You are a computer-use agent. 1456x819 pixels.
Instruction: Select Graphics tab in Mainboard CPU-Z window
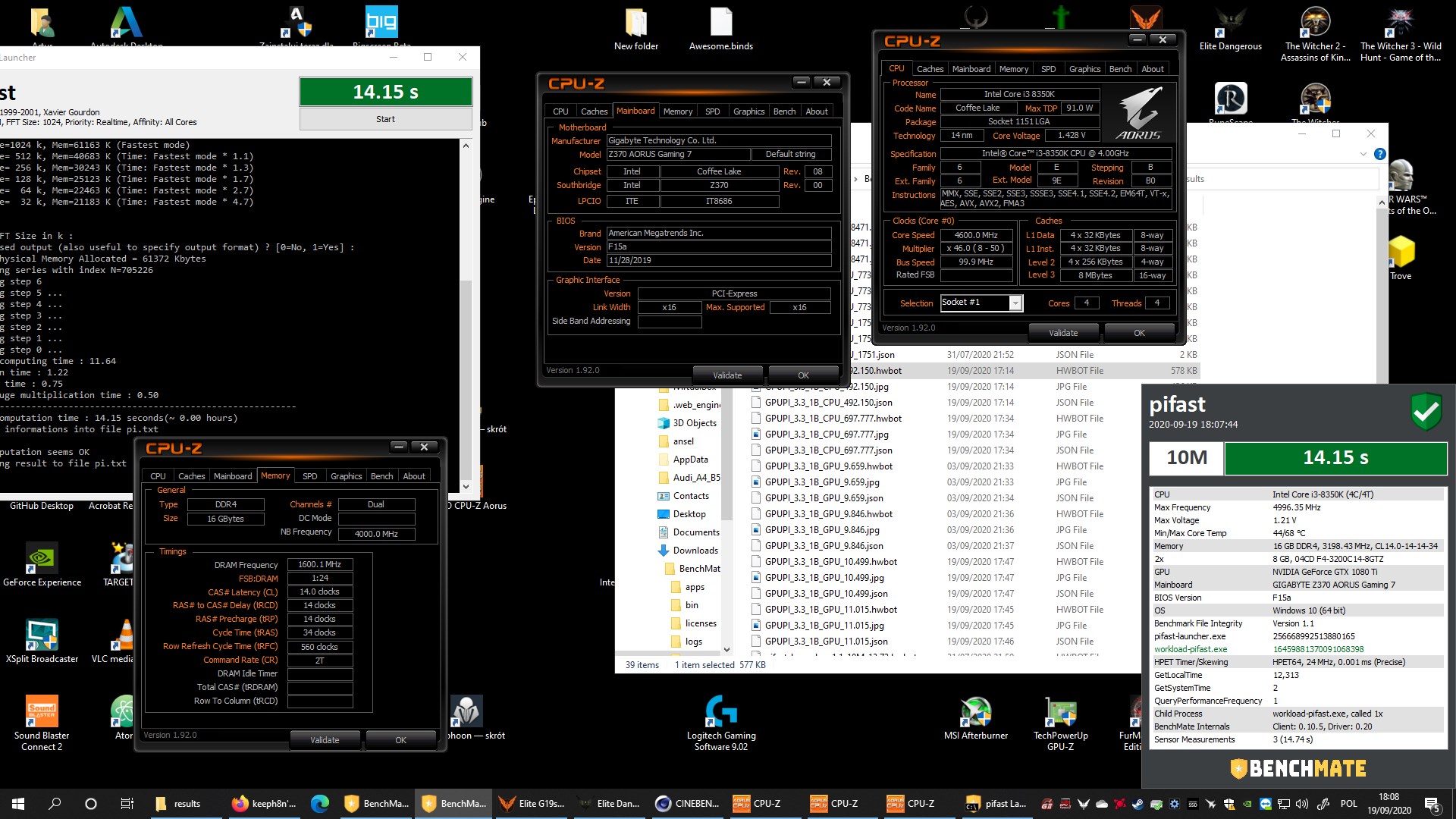pos(748,111)
